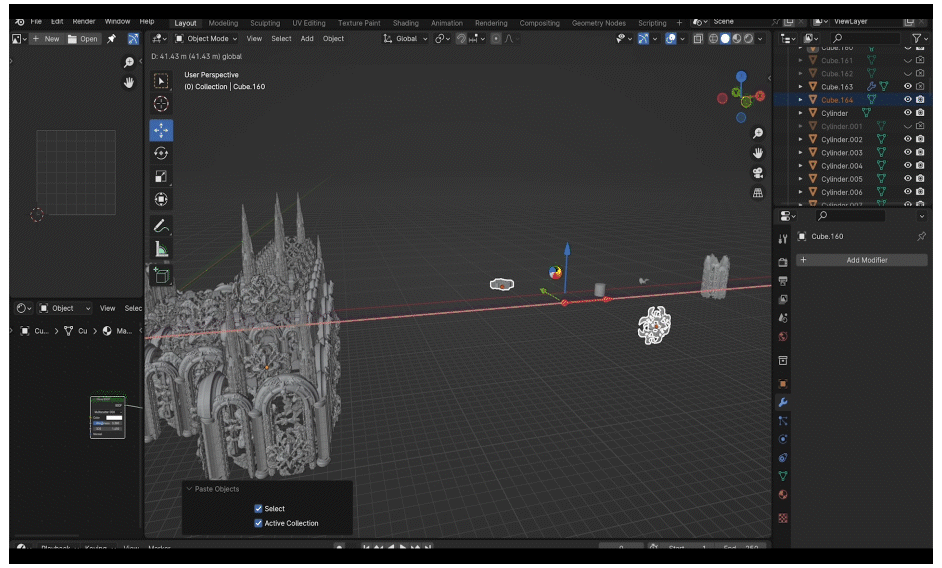Open the properties editor type dropdown
Image resolution: width=942 pixels, height=568 pixels.
pyautogui.click(x=787, y=216)
